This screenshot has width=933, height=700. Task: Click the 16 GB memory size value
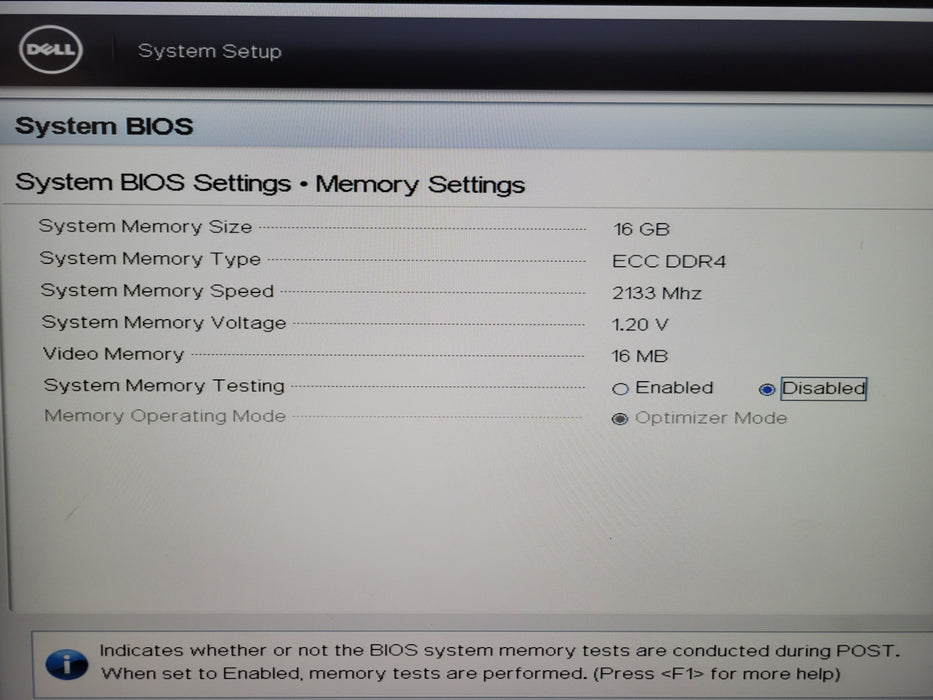pyautogui.click(x=641, y=229)
